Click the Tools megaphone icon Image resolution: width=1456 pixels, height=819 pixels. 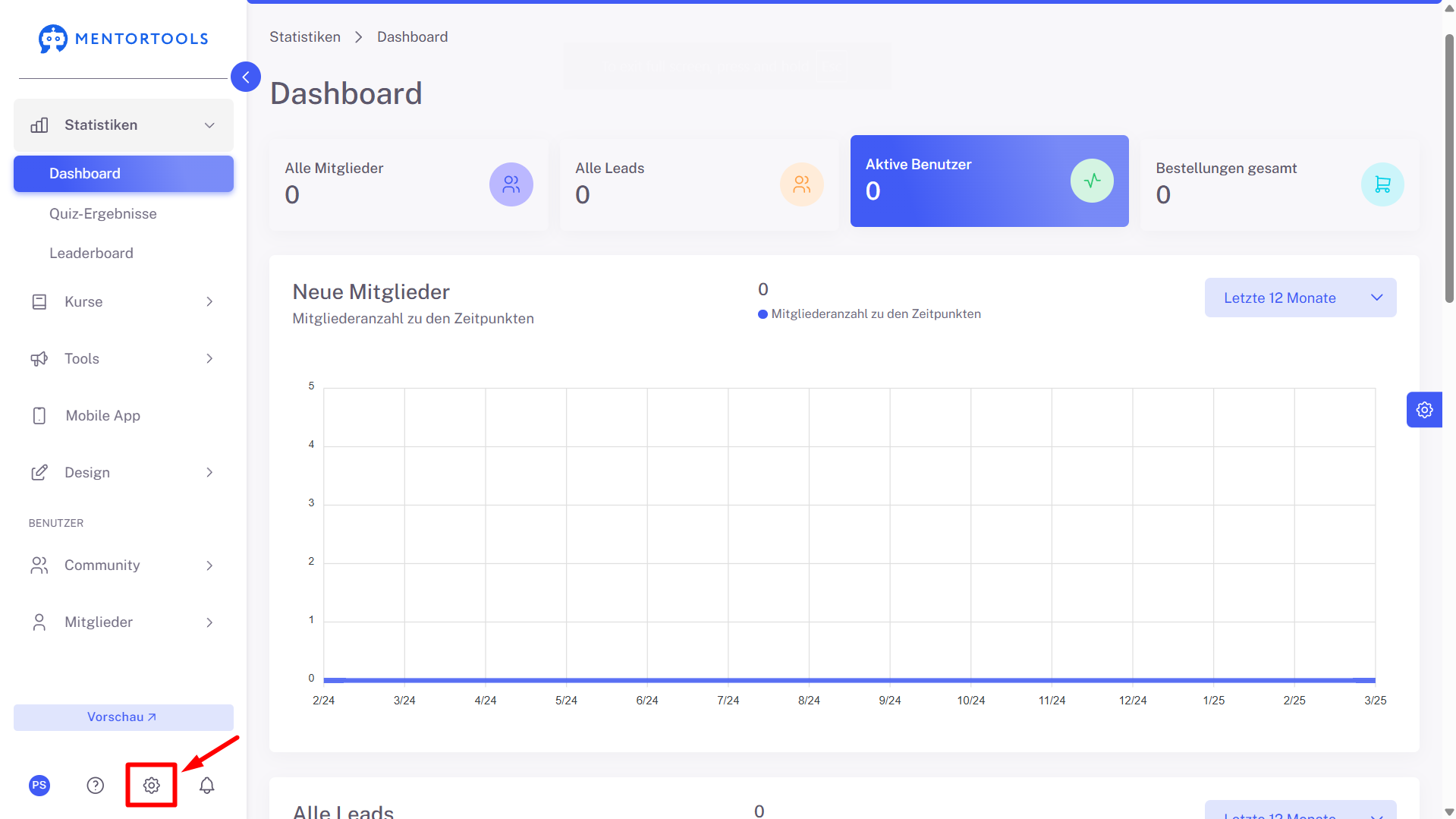pyautogui.click(x=39, y=359)
